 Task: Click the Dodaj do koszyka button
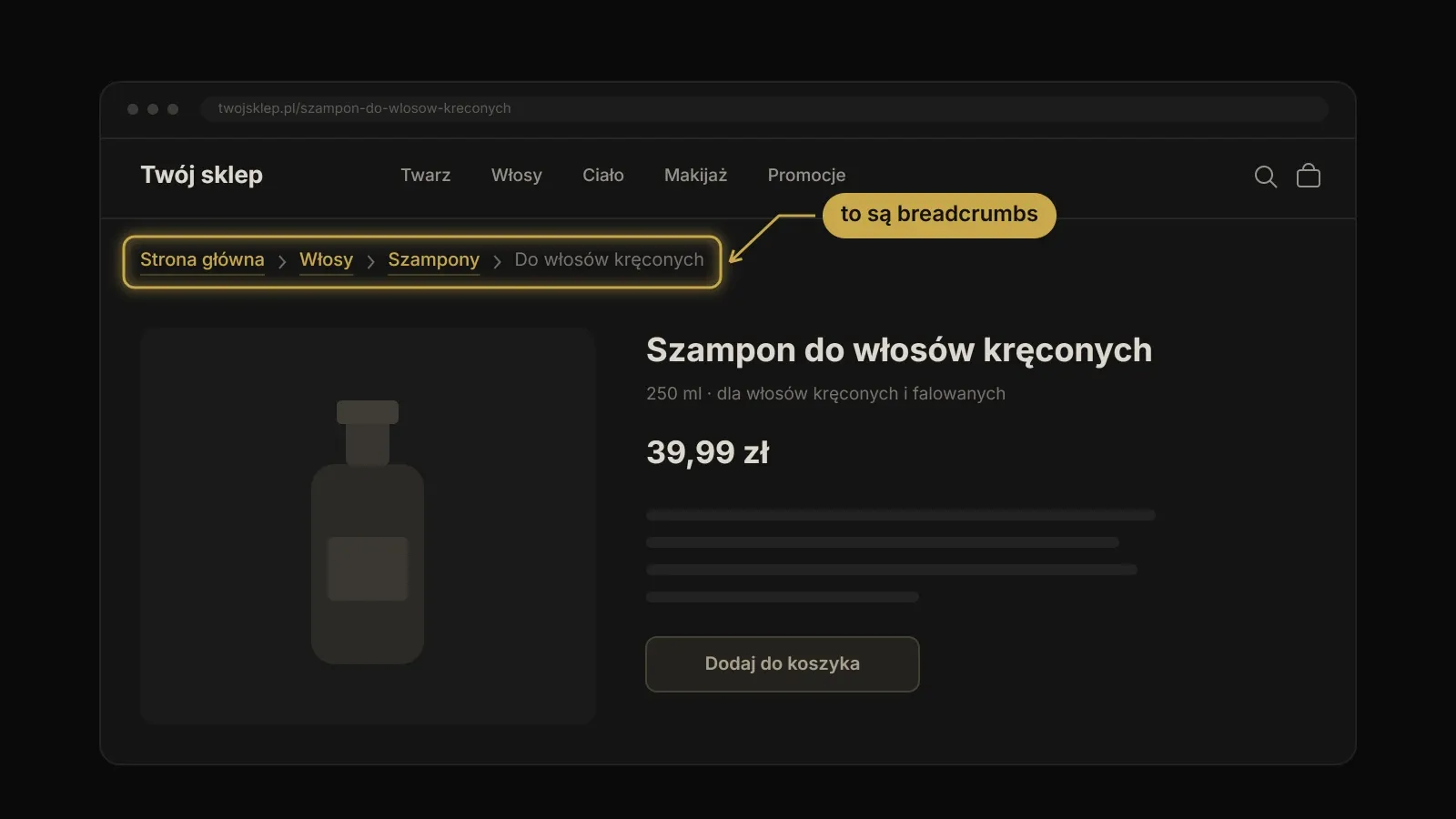tap(783, 664)
